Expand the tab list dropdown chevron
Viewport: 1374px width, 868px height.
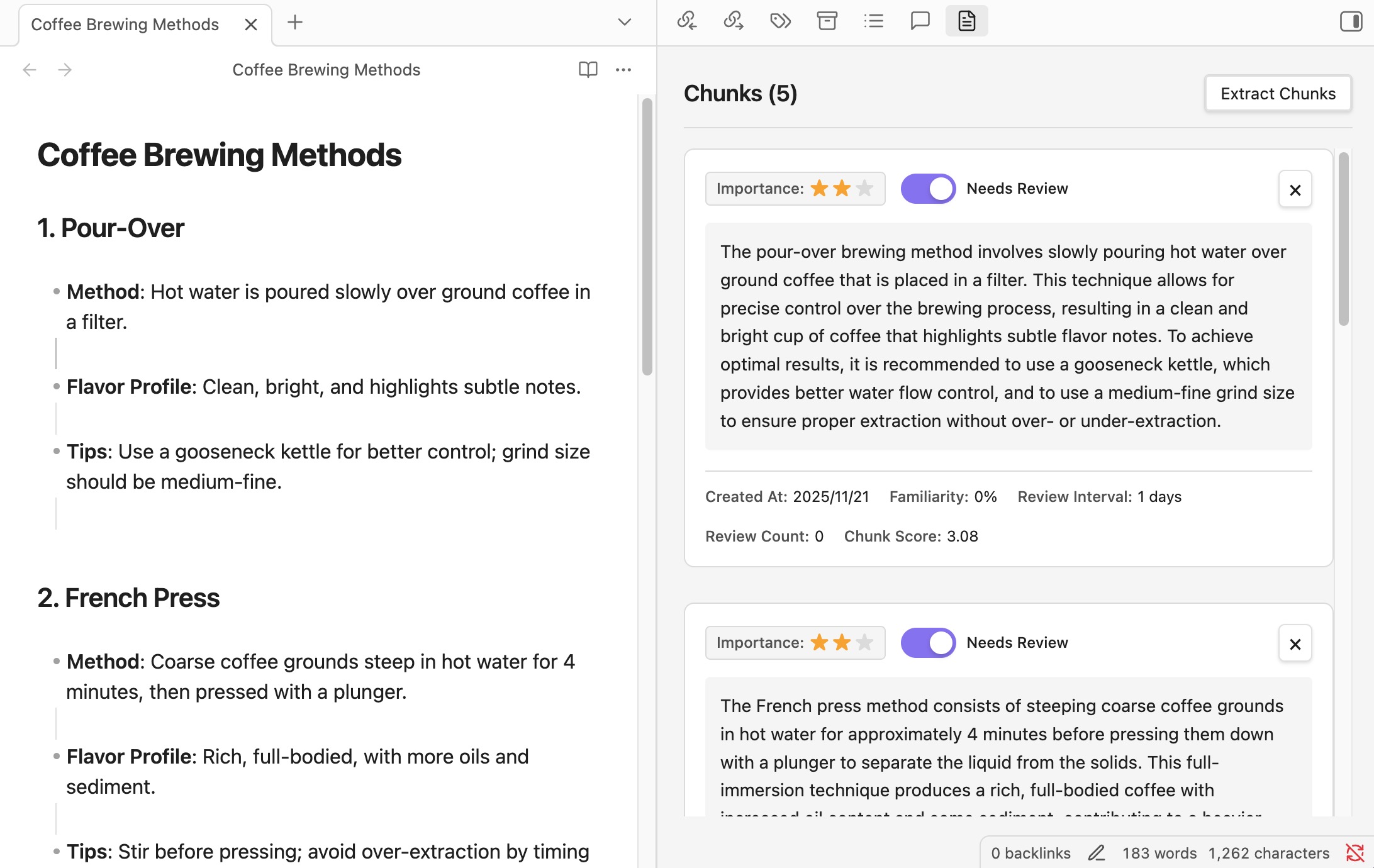pos(624,23)
